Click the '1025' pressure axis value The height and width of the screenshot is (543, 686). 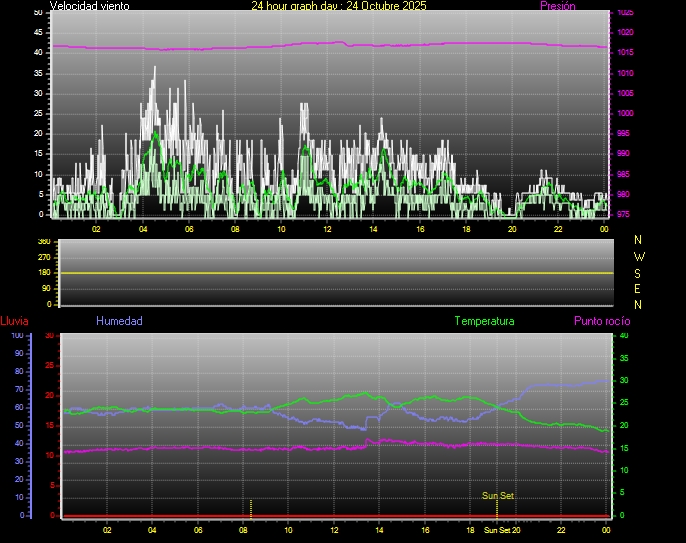tap(625, 13)
